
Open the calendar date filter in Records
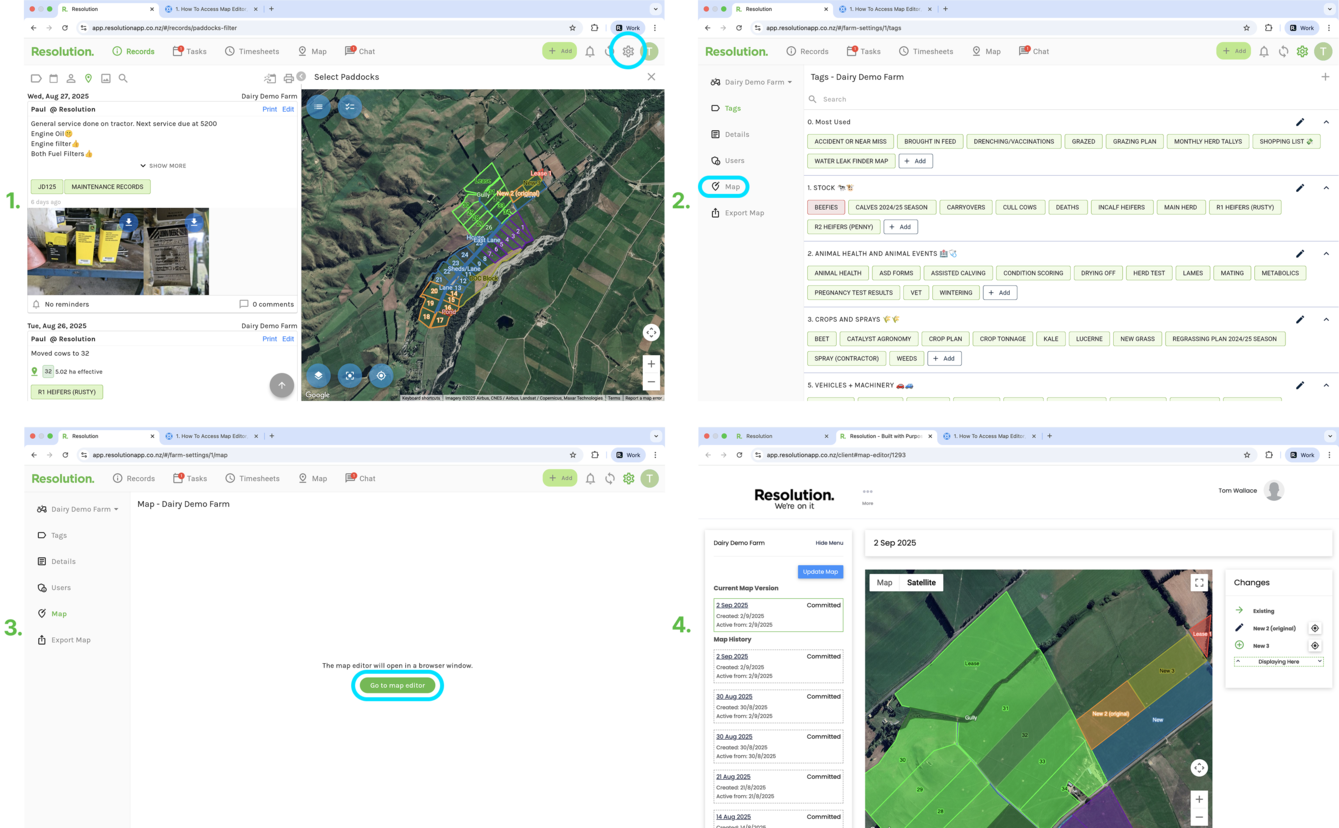[53, 78]
